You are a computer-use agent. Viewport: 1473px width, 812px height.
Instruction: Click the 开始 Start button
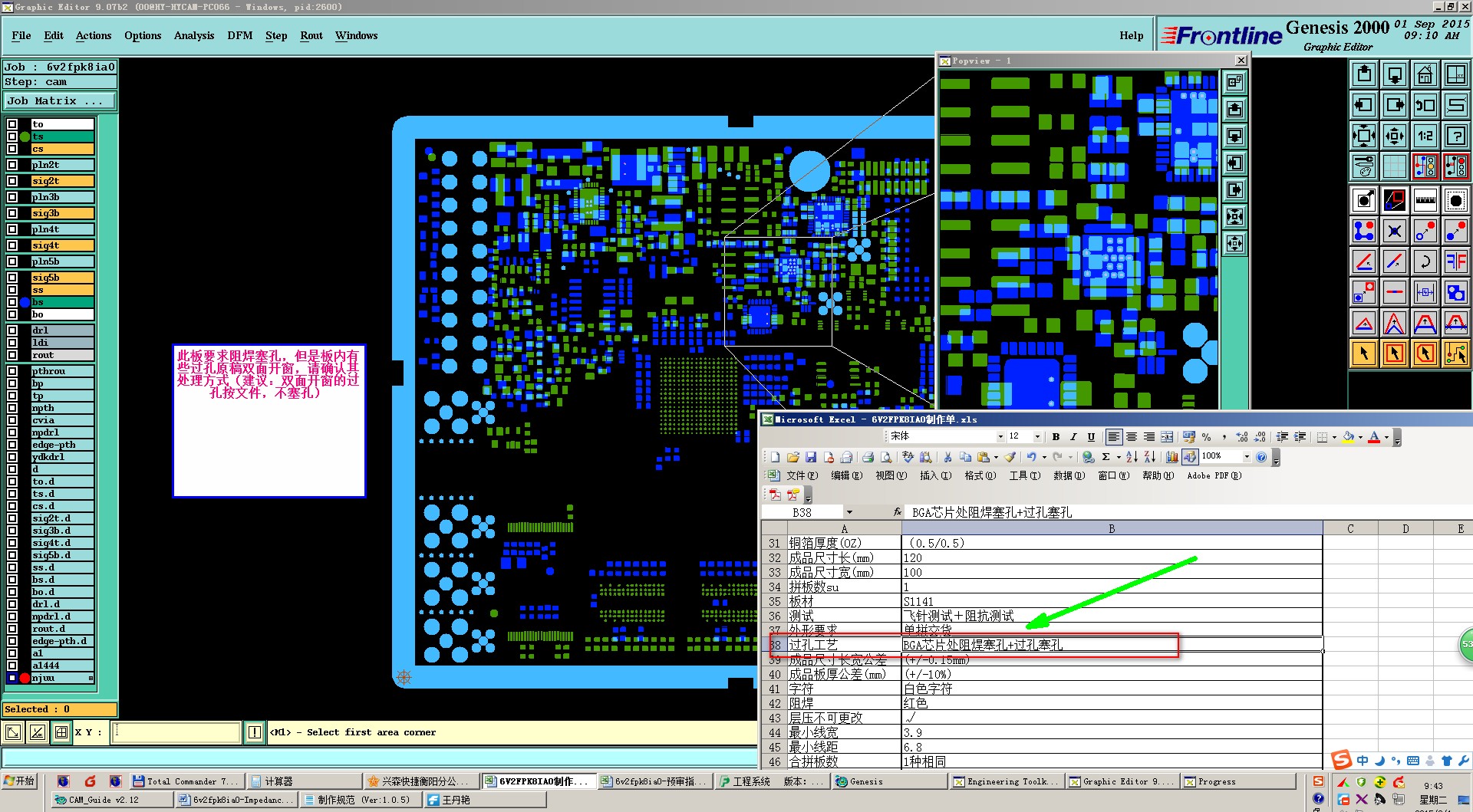(x=20, y=781)
